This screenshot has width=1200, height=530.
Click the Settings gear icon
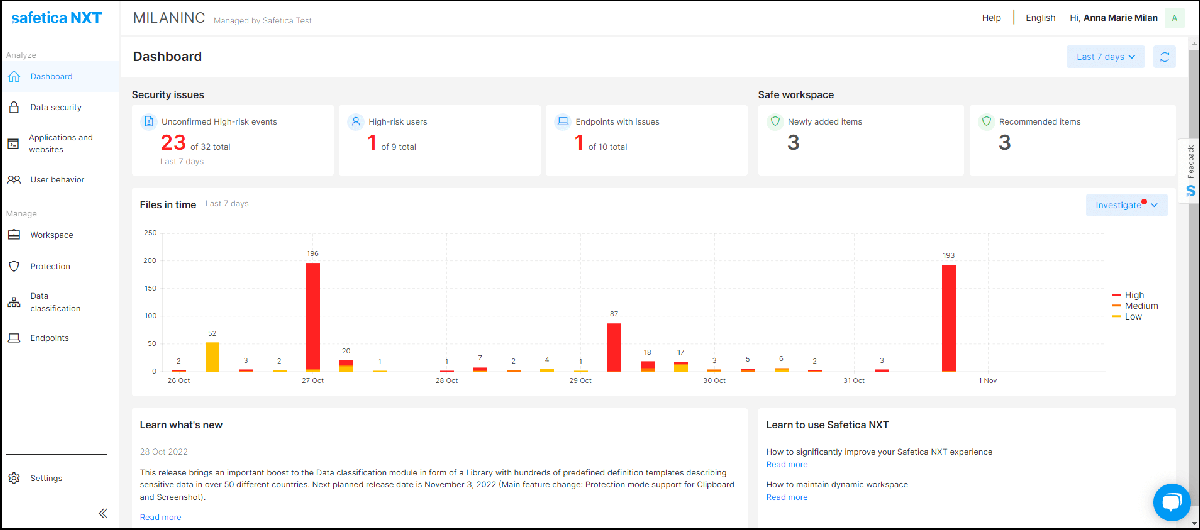[x=14, y=478]
